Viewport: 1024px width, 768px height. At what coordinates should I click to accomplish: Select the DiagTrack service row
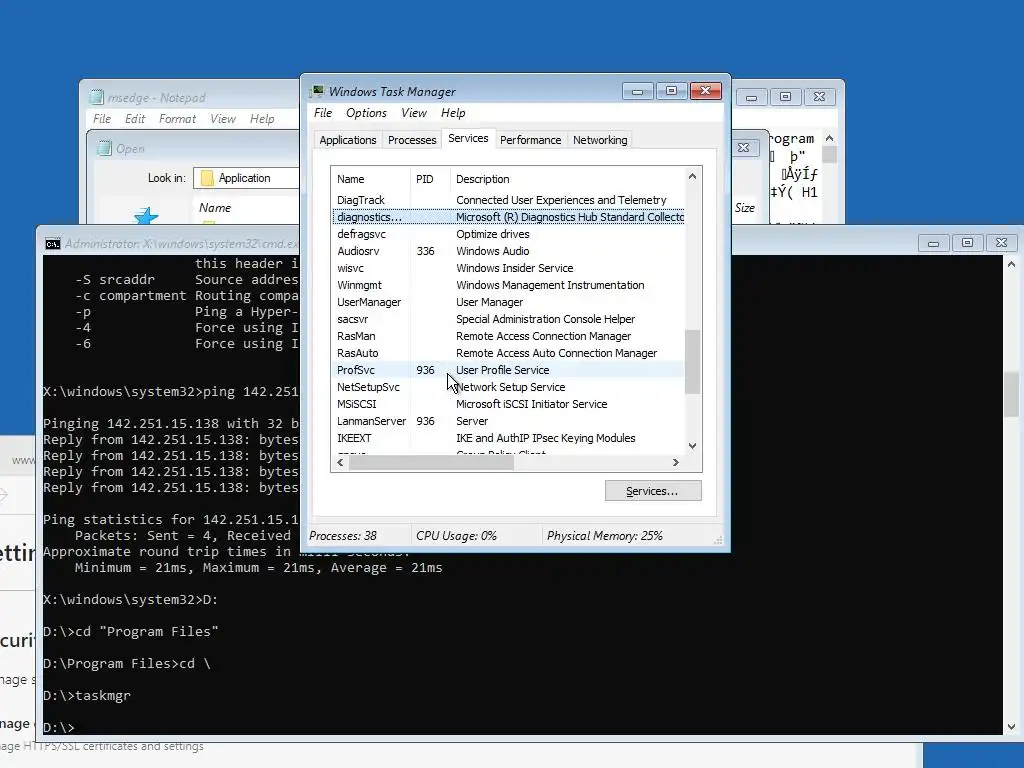[508, 200]
